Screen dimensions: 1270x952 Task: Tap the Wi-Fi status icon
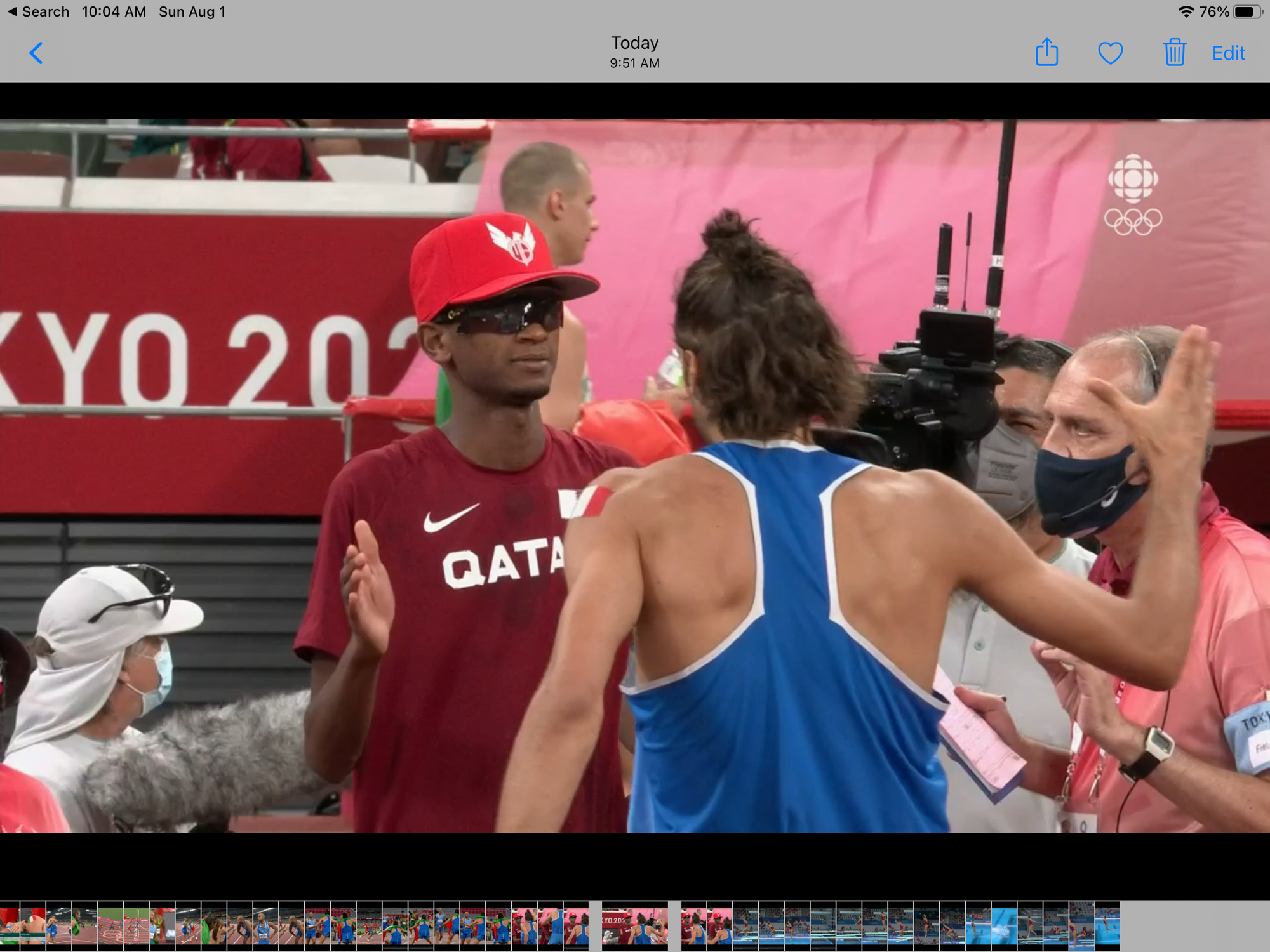(1185, 12)
